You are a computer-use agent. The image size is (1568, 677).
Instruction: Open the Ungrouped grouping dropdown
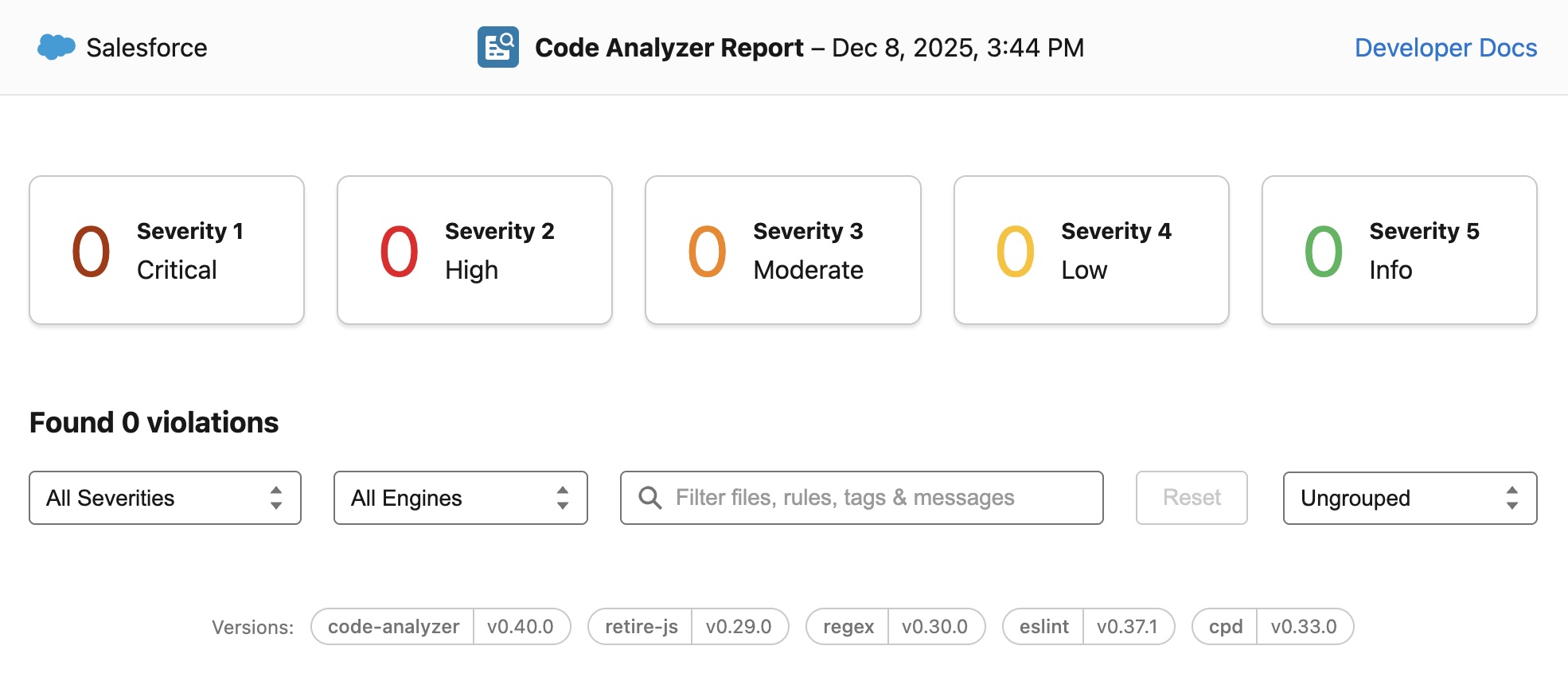[1410, 498]
